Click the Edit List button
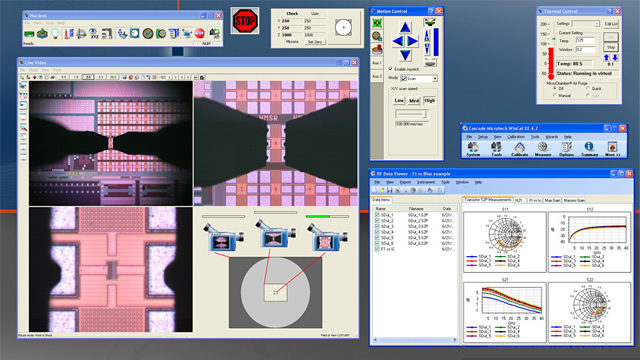Screen dimensions: 640x360 [611, 24]
